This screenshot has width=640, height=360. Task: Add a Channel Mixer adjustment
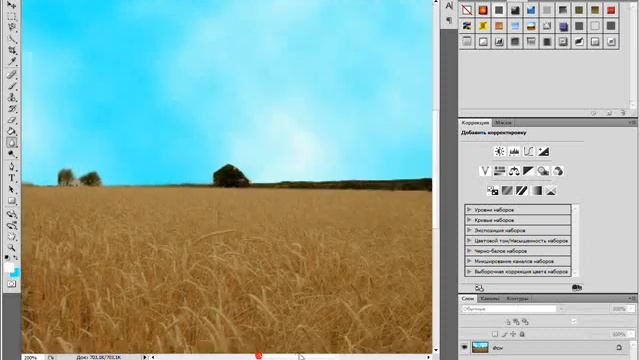[558, 171]
